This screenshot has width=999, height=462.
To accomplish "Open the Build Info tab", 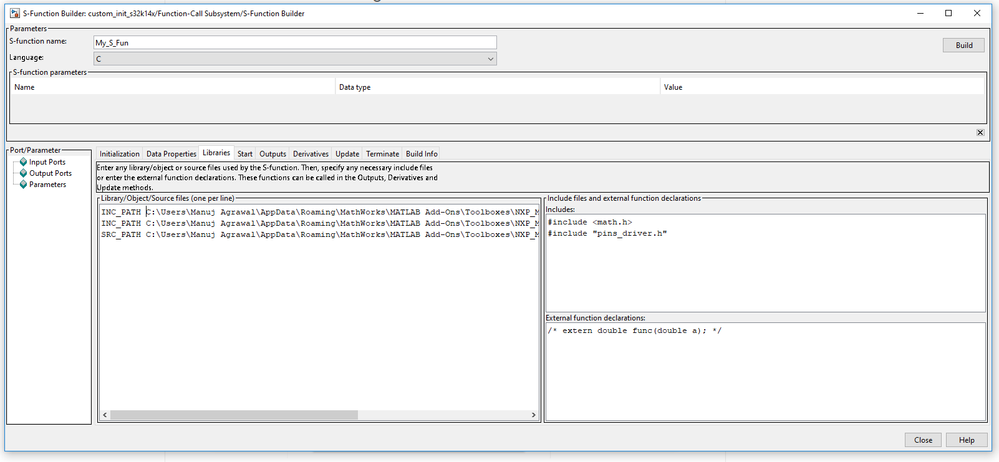I will [x=422, y=154].
